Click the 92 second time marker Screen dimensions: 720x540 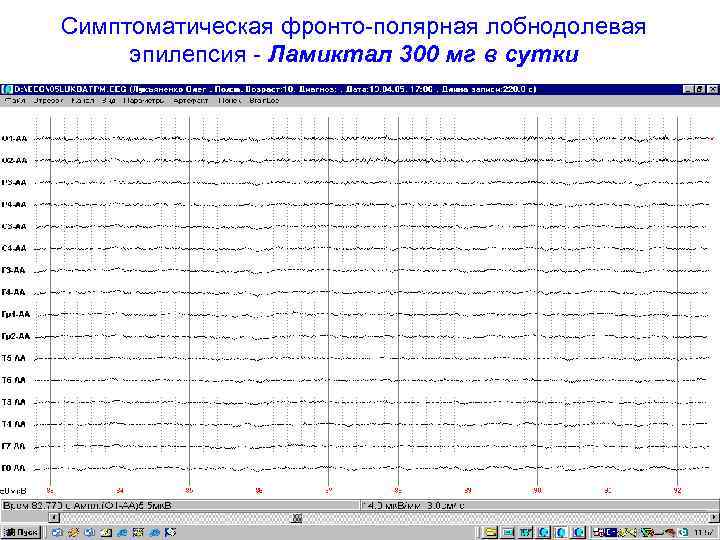click(x=677, y=491)
